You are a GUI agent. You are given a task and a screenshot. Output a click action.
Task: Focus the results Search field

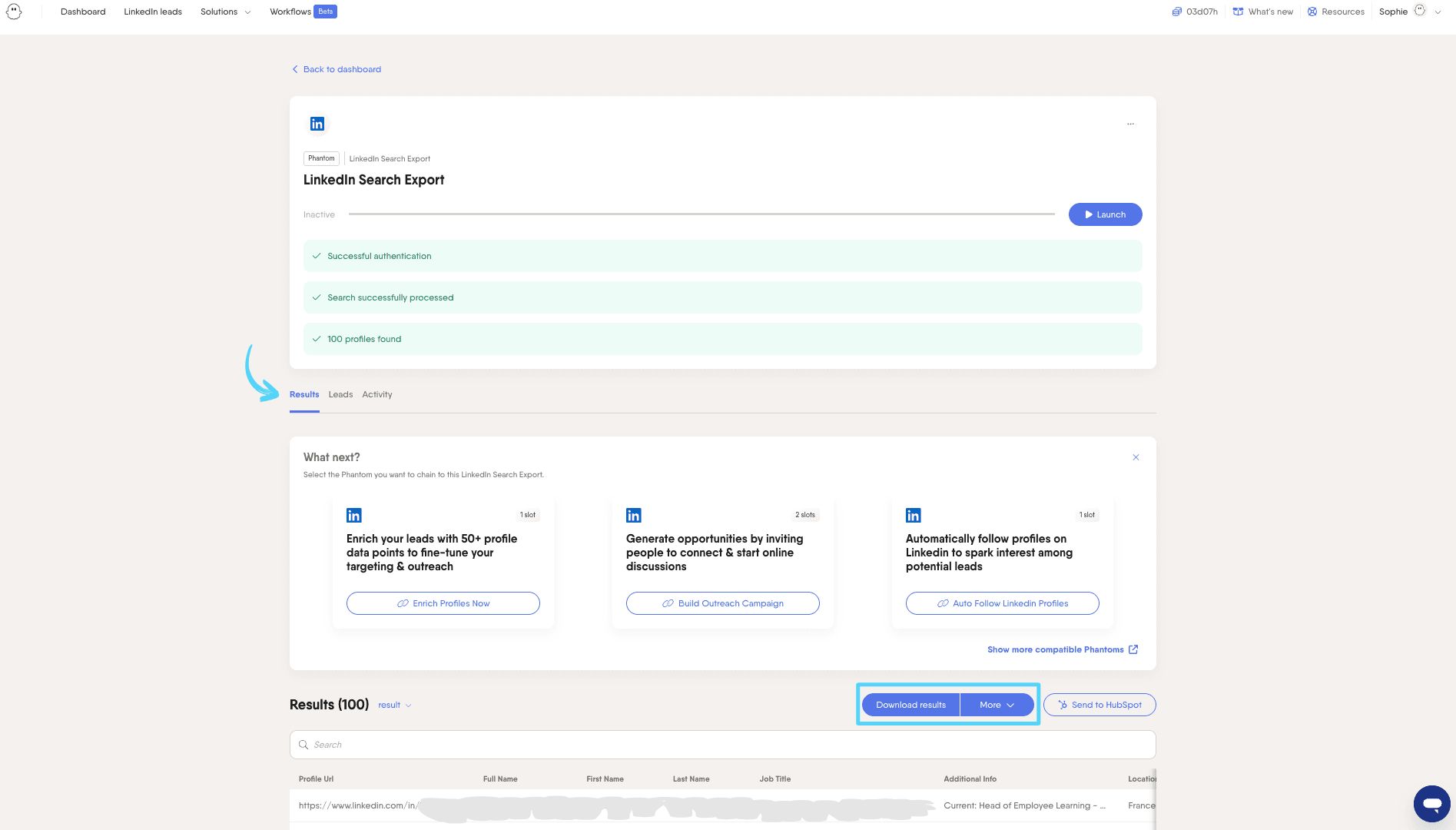(x=722, y=745)
